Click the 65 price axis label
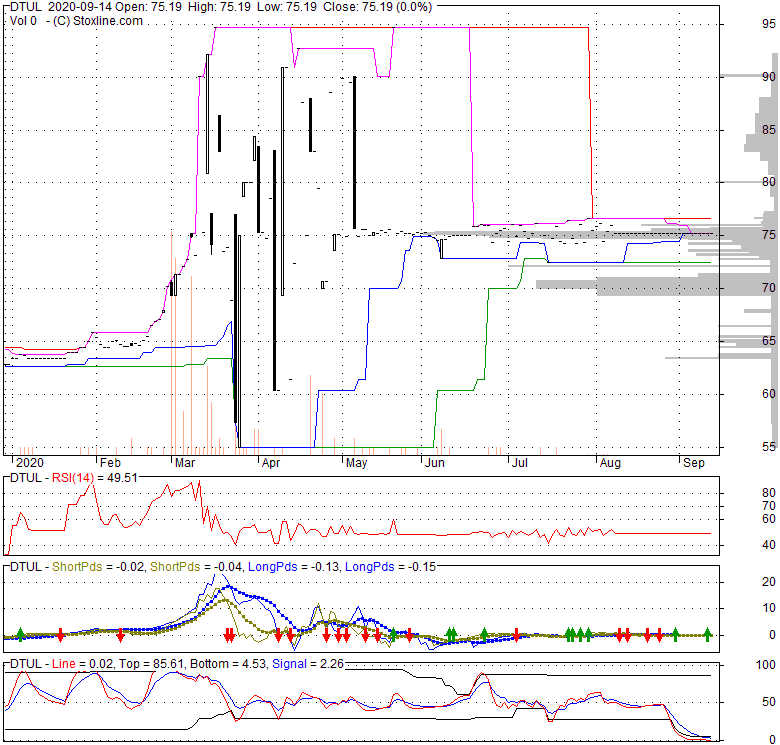The height and width of the screenshot is (745, 780). click(769, 341)
